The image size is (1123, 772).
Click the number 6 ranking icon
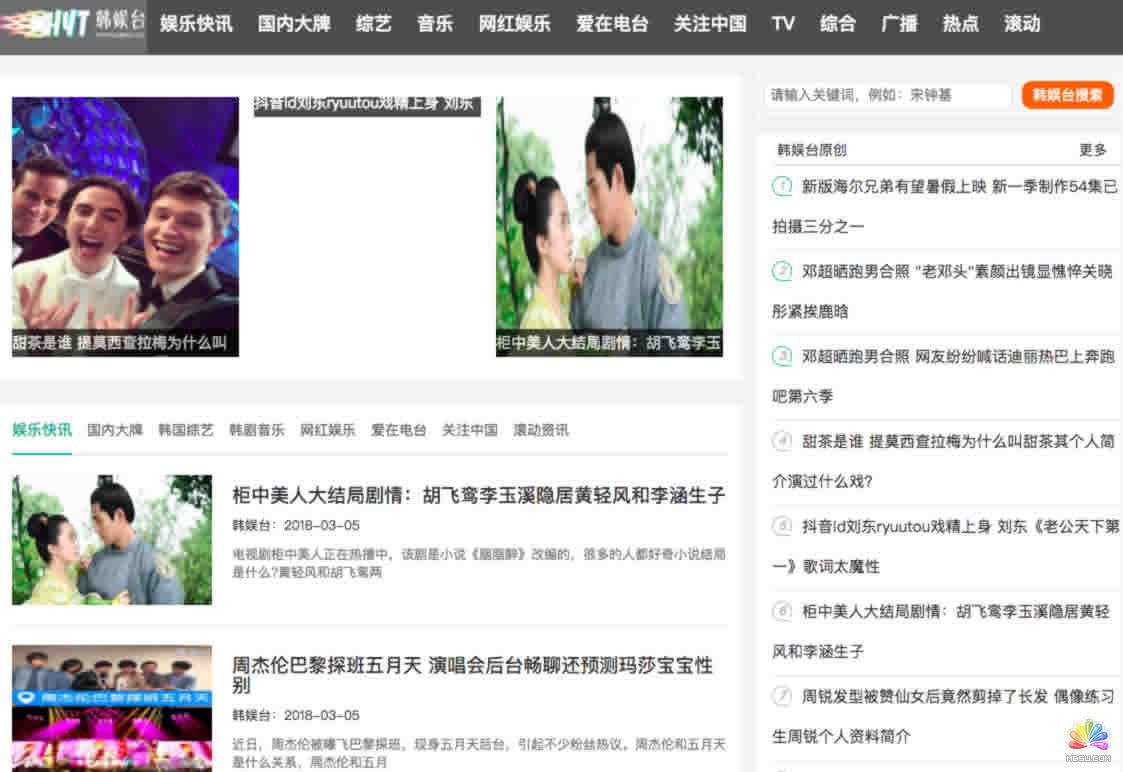click(x=783, y=611)
